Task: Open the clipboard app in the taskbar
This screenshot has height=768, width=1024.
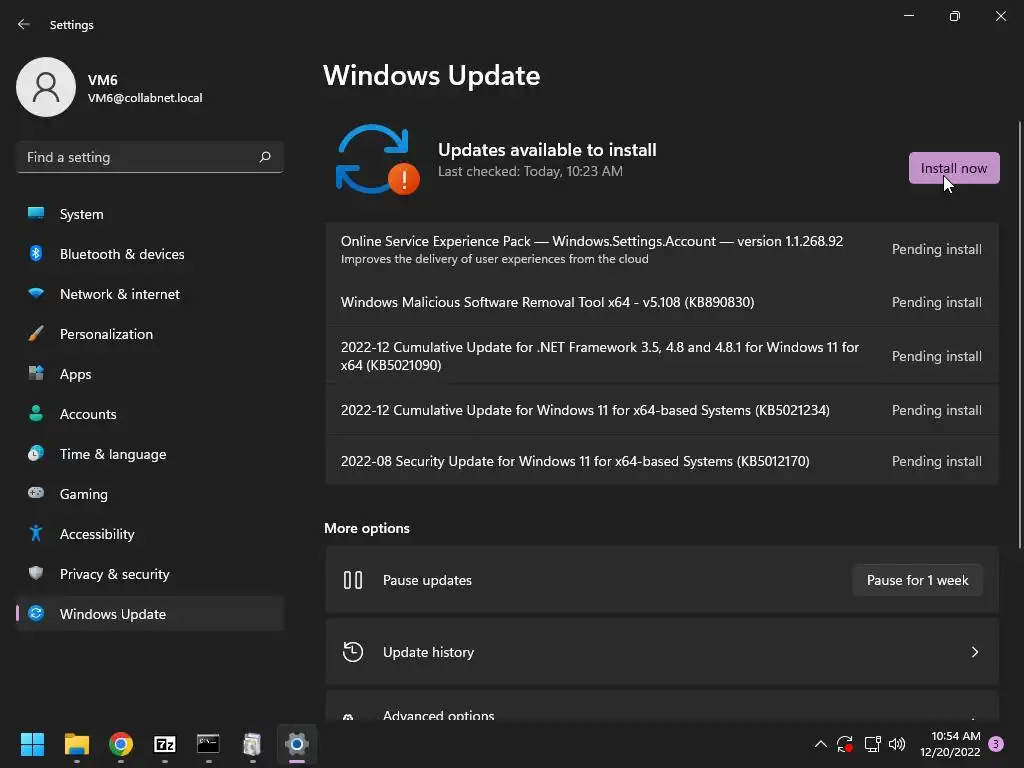Action: 252,744
